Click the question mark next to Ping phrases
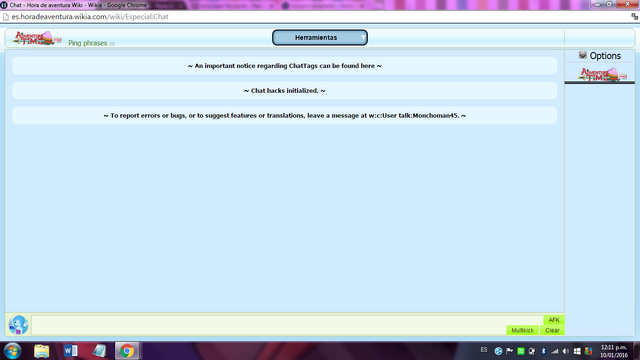This screenshot has height=360, width=640. [x=112, y=44]
